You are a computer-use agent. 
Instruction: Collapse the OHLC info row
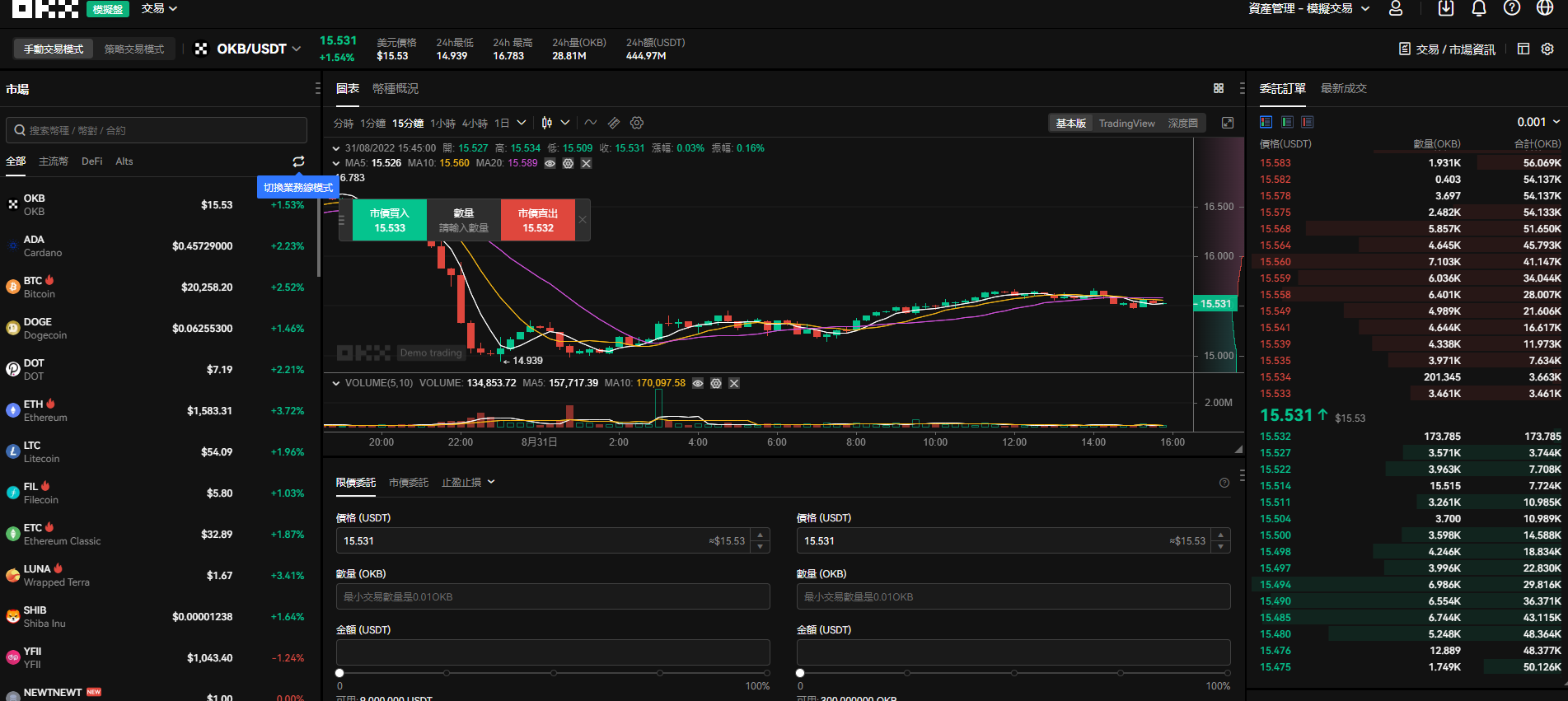[335, 148]
